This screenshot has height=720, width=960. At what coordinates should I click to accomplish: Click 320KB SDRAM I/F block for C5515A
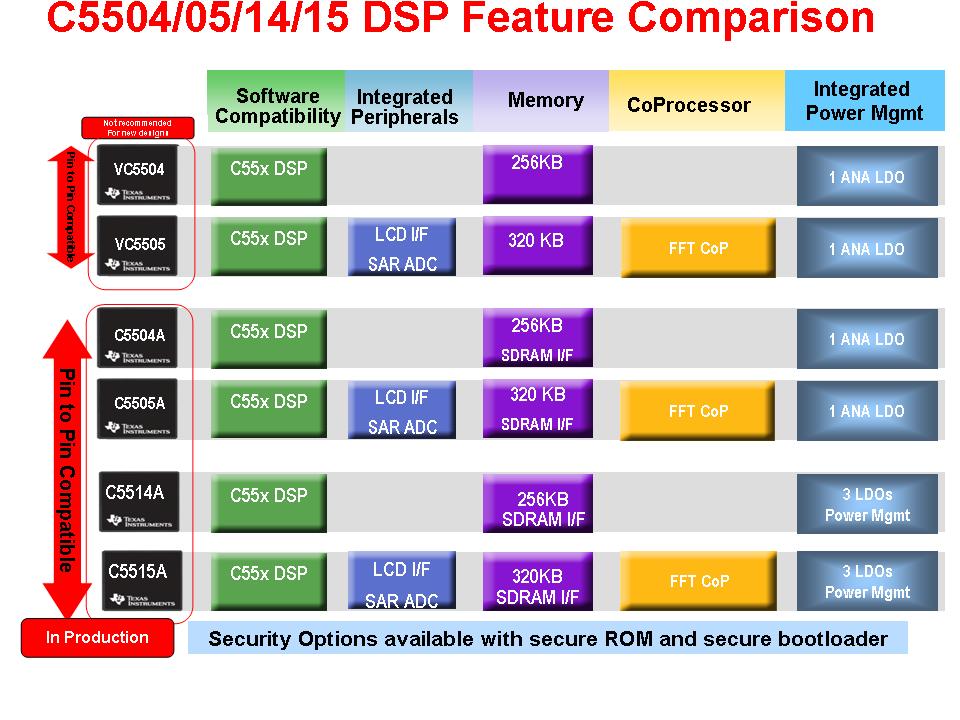538,581
